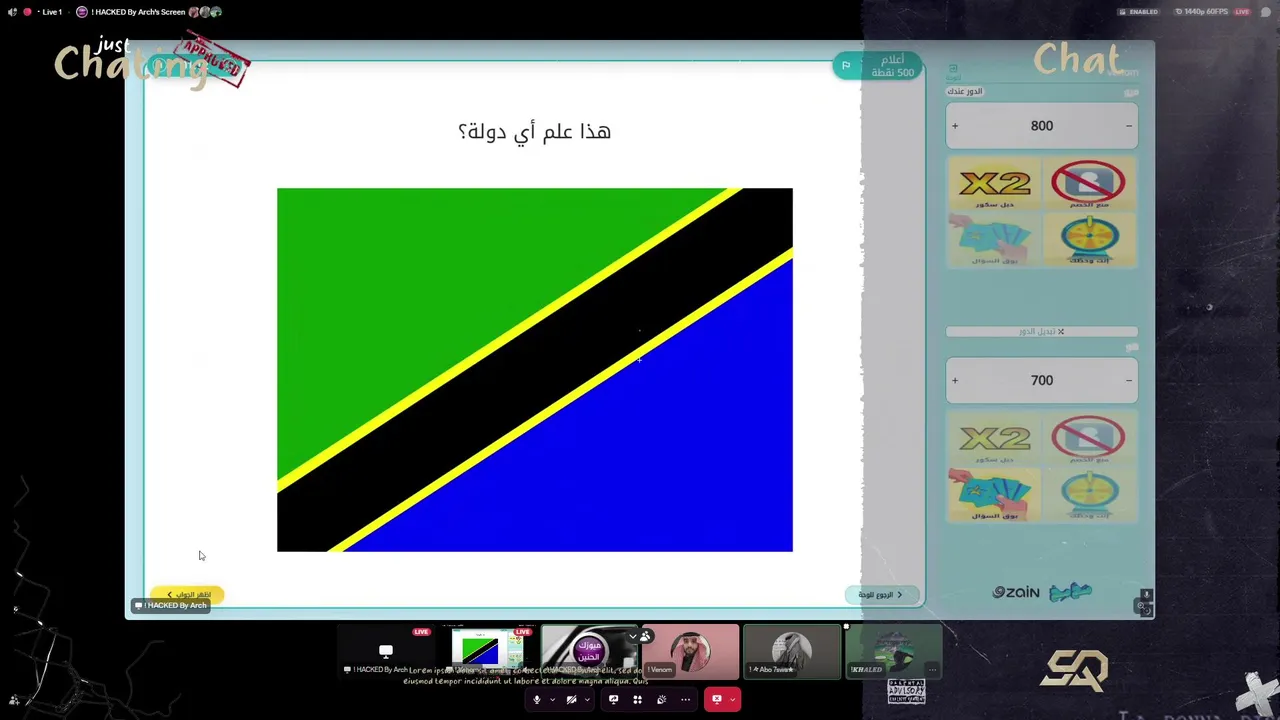
Task: Show members with the people icon
Action: [646, 636]
